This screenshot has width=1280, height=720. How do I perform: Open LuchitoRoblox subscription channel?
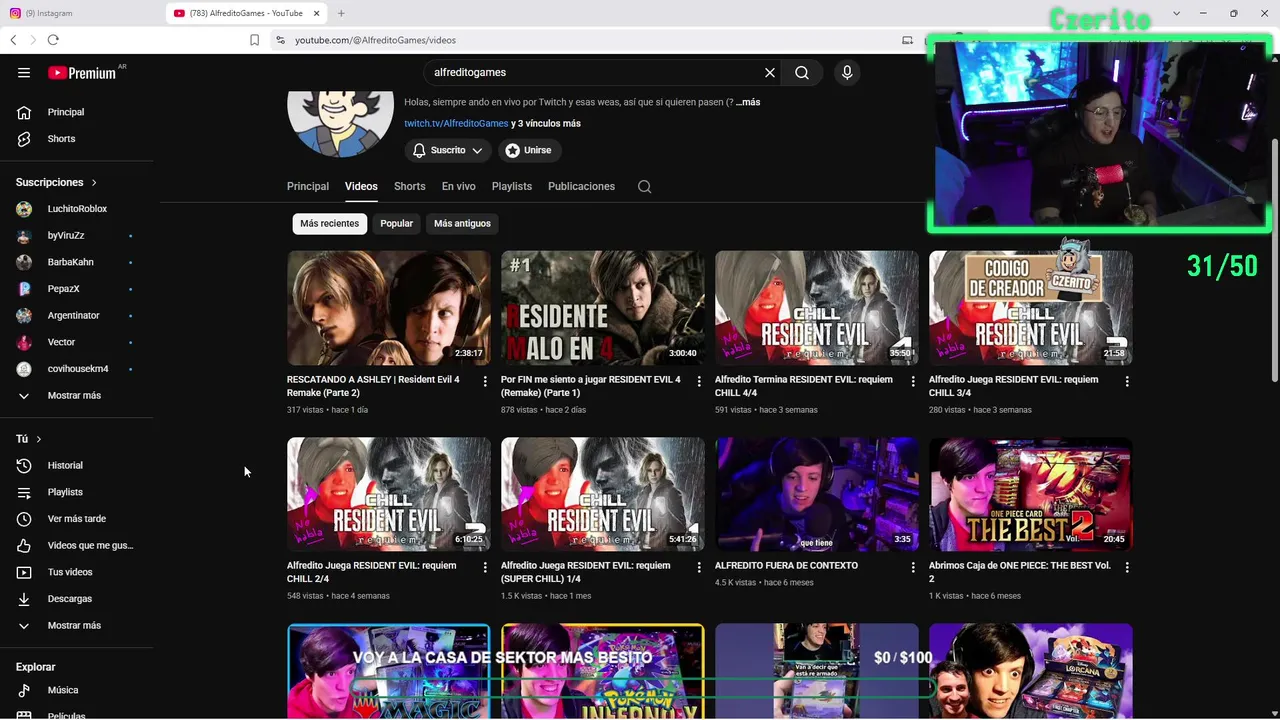point(77,209)
